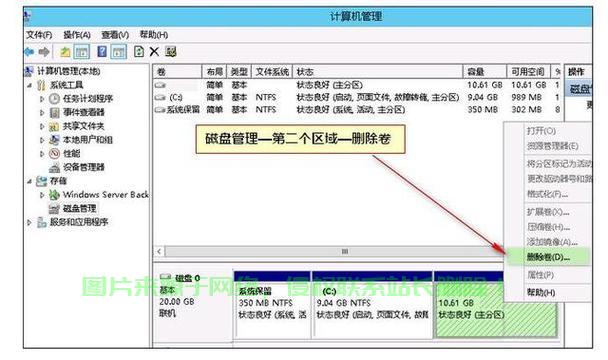Viewport: 608px width, 360px height.
Task: Click the 302 MB free space cell
Action: click(527, 110)
